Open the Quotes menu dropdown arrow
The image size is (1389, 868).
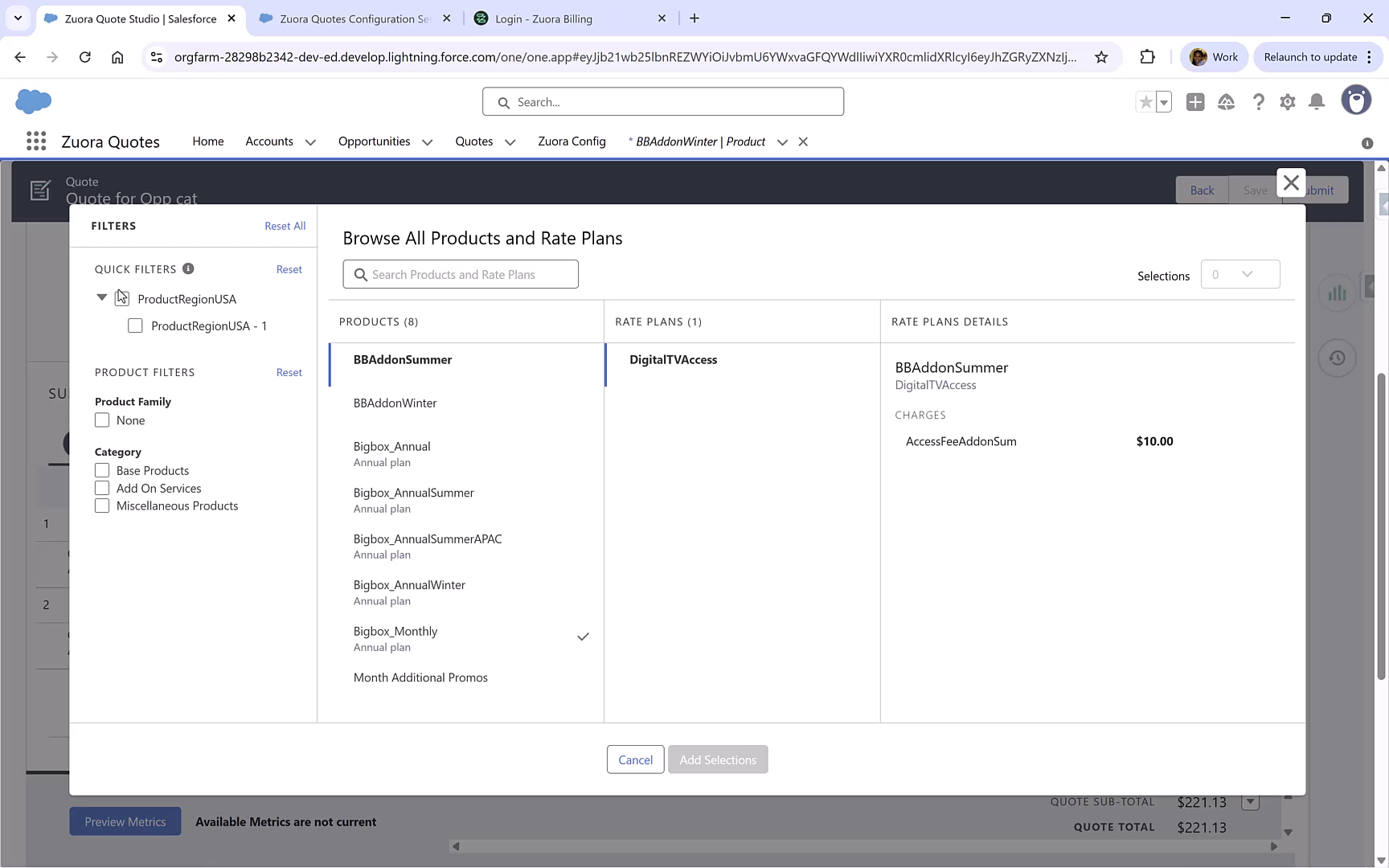[510, 141]
